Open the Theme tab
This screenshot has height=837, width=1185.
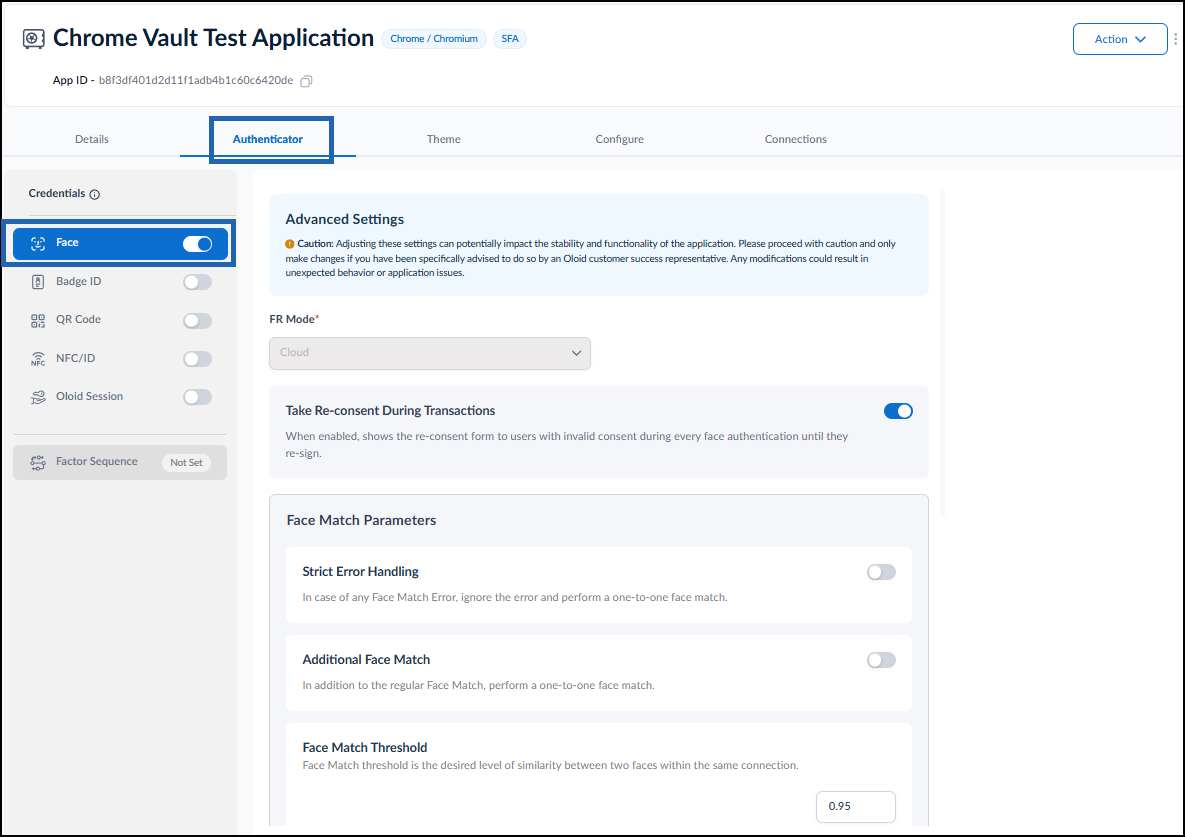click(x=443, y=139)
